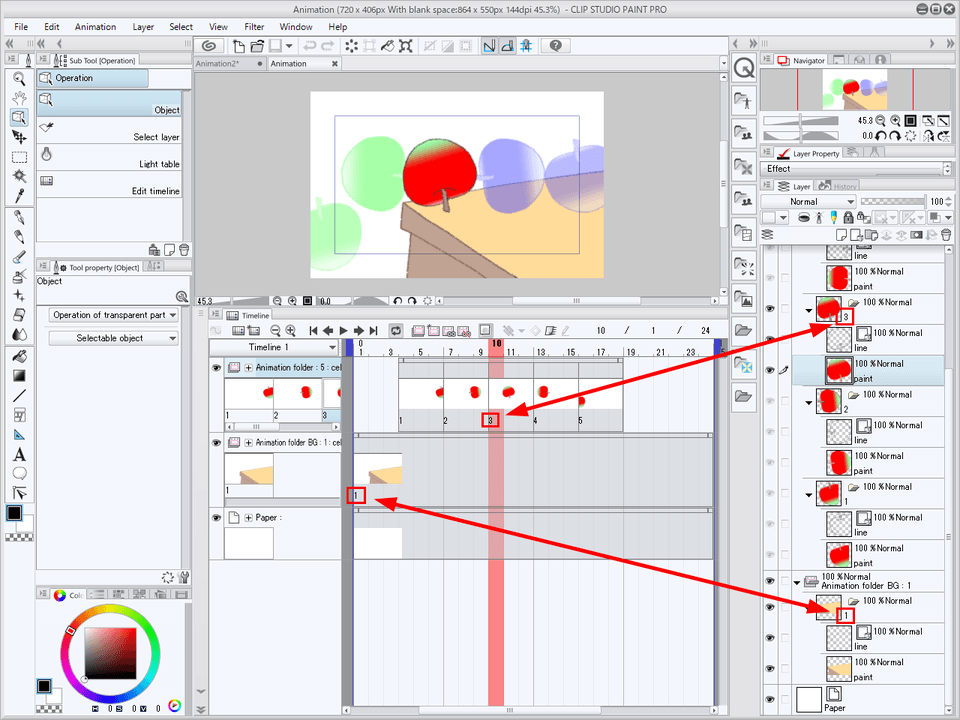Open the Window menu
The width and height of the screenshot is (960, 720).
click(x=296, y=27)
